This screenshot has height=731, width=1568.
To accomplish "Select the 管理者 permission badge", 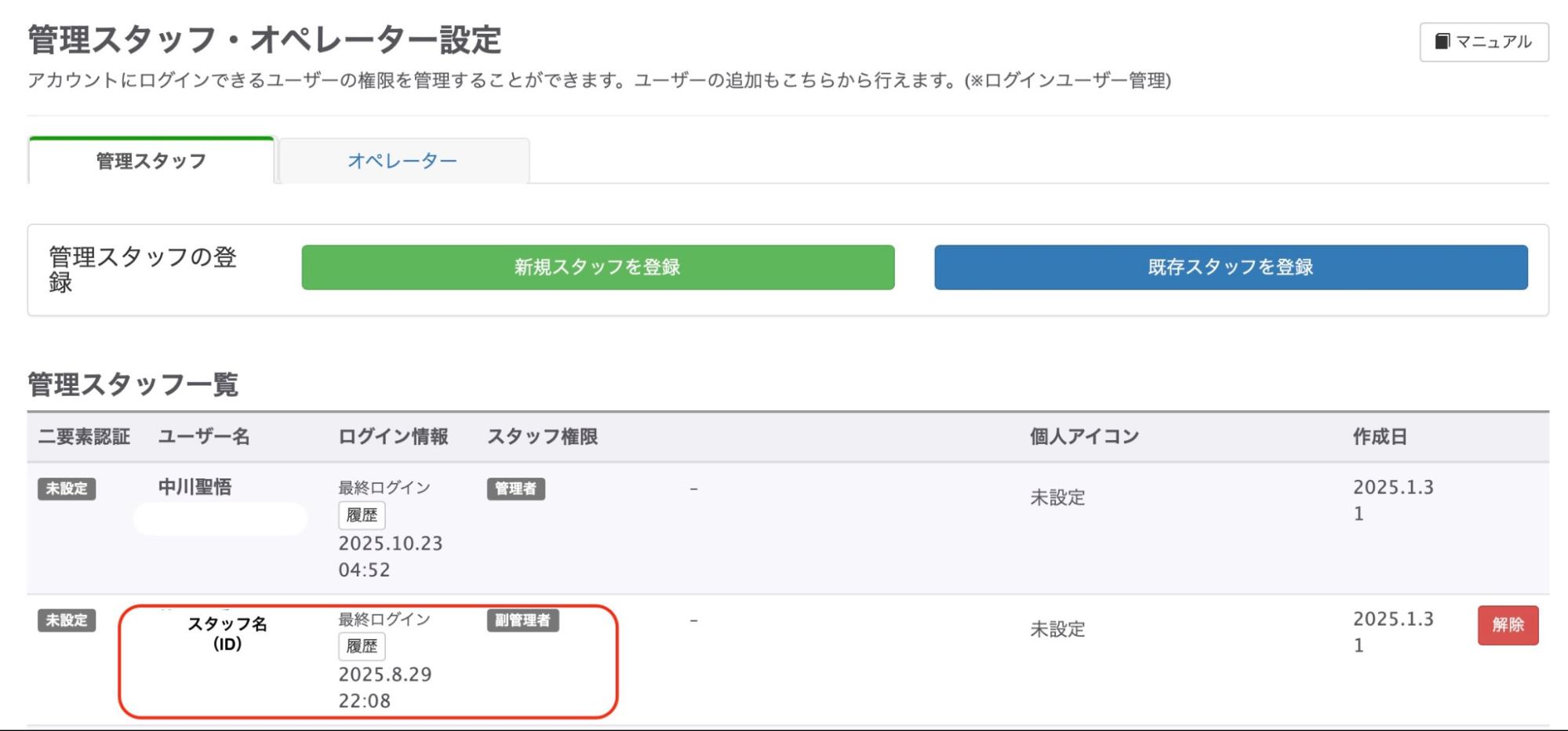I will coord(515,489).
